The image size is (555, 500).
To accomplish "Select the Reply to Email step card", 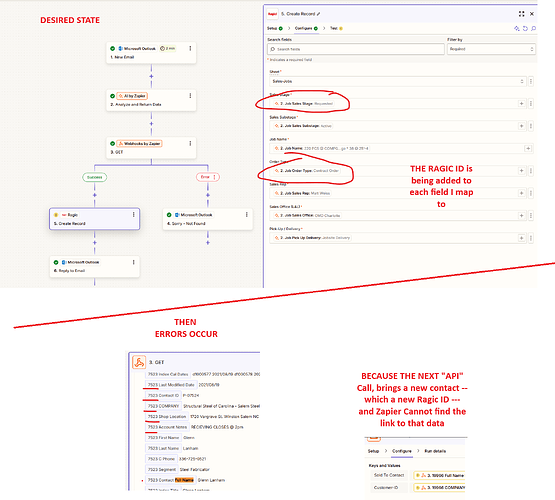I will coord(95,267).
